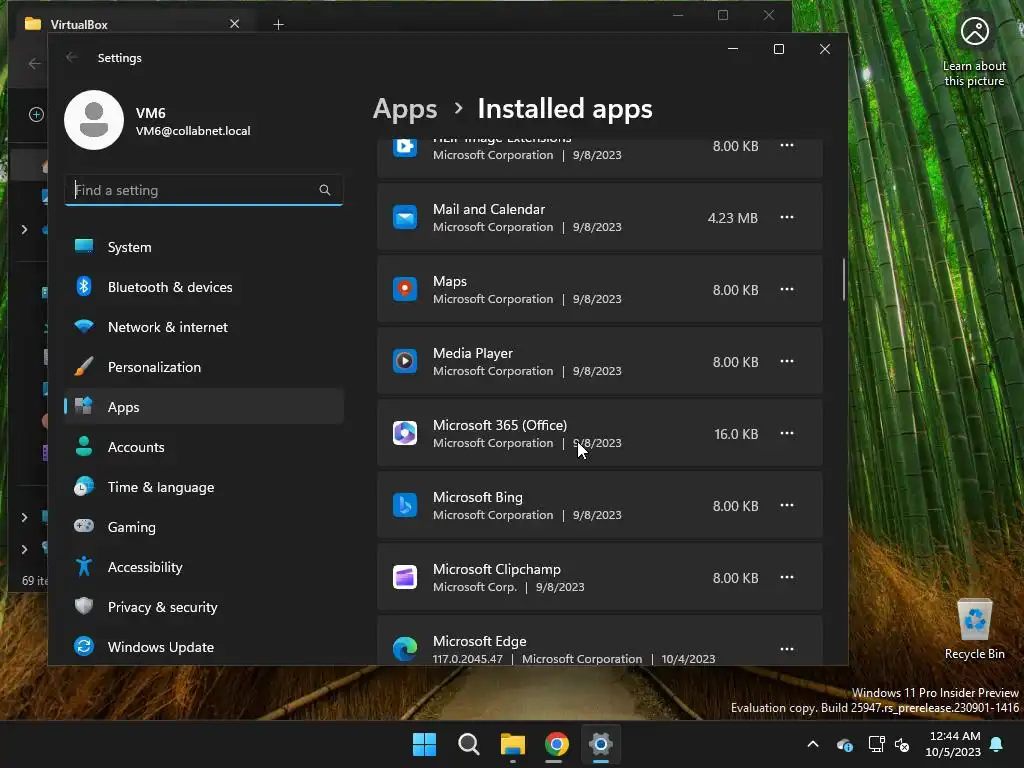This screenshot has width=1024, height=768.
Task: Open Windows Update settings
Action: (204, 647)
